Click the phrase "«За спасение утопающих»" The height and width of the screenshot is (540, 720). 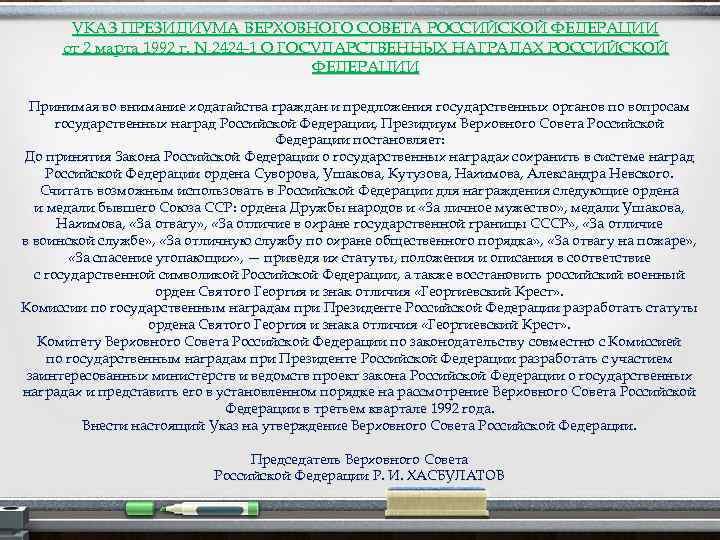(155, 258)
